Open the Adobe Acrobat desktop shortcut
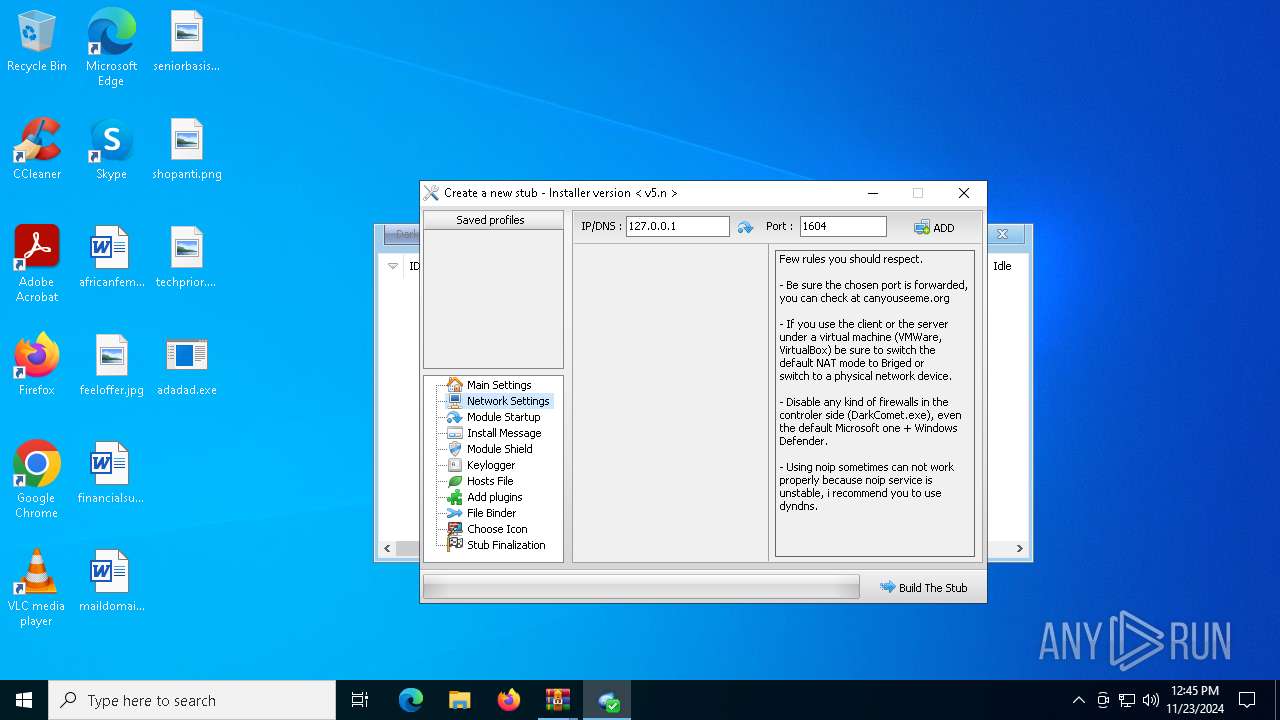 (x=37, y=263)
